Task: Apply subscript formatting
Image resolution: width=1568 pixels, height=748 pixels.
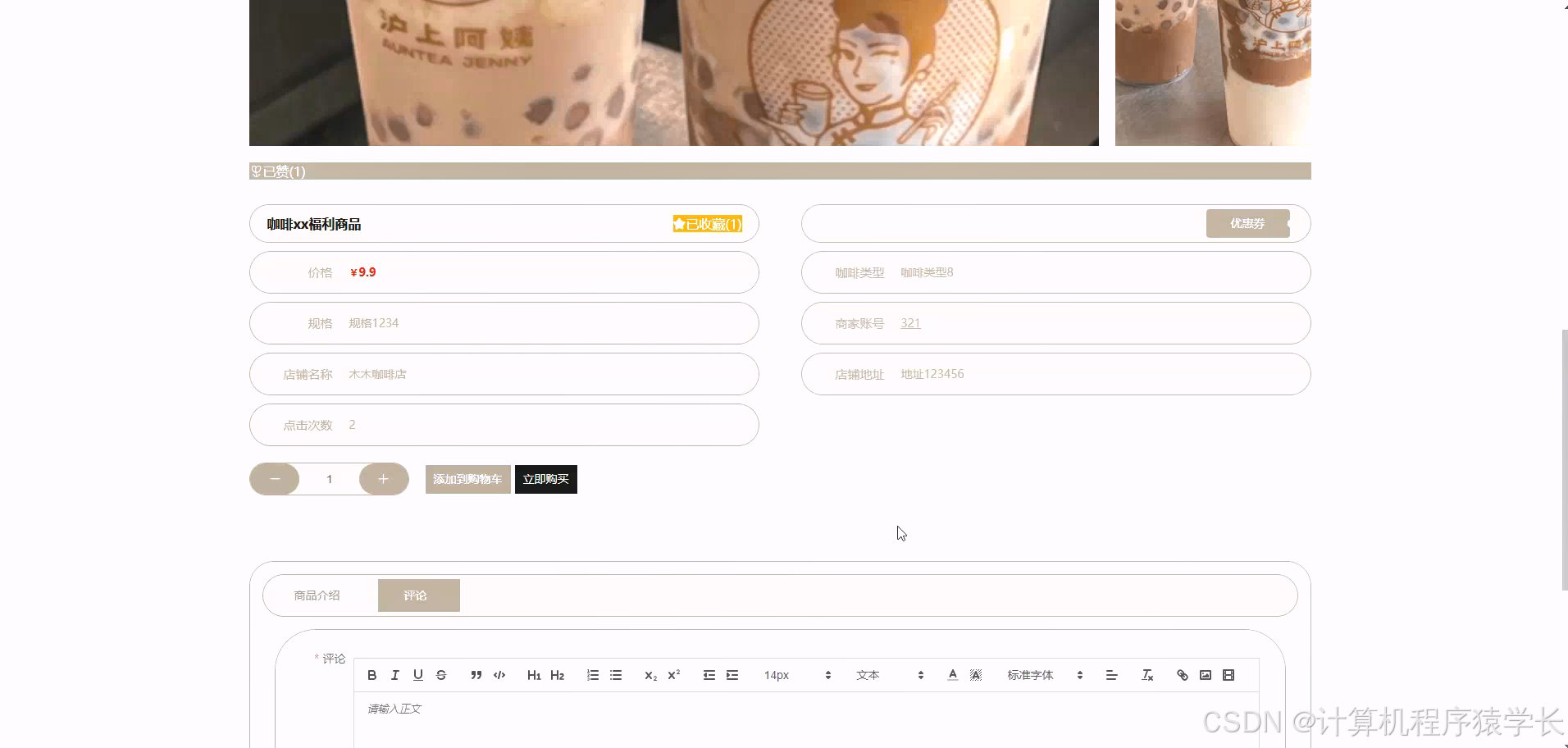Action: point(650,675)
